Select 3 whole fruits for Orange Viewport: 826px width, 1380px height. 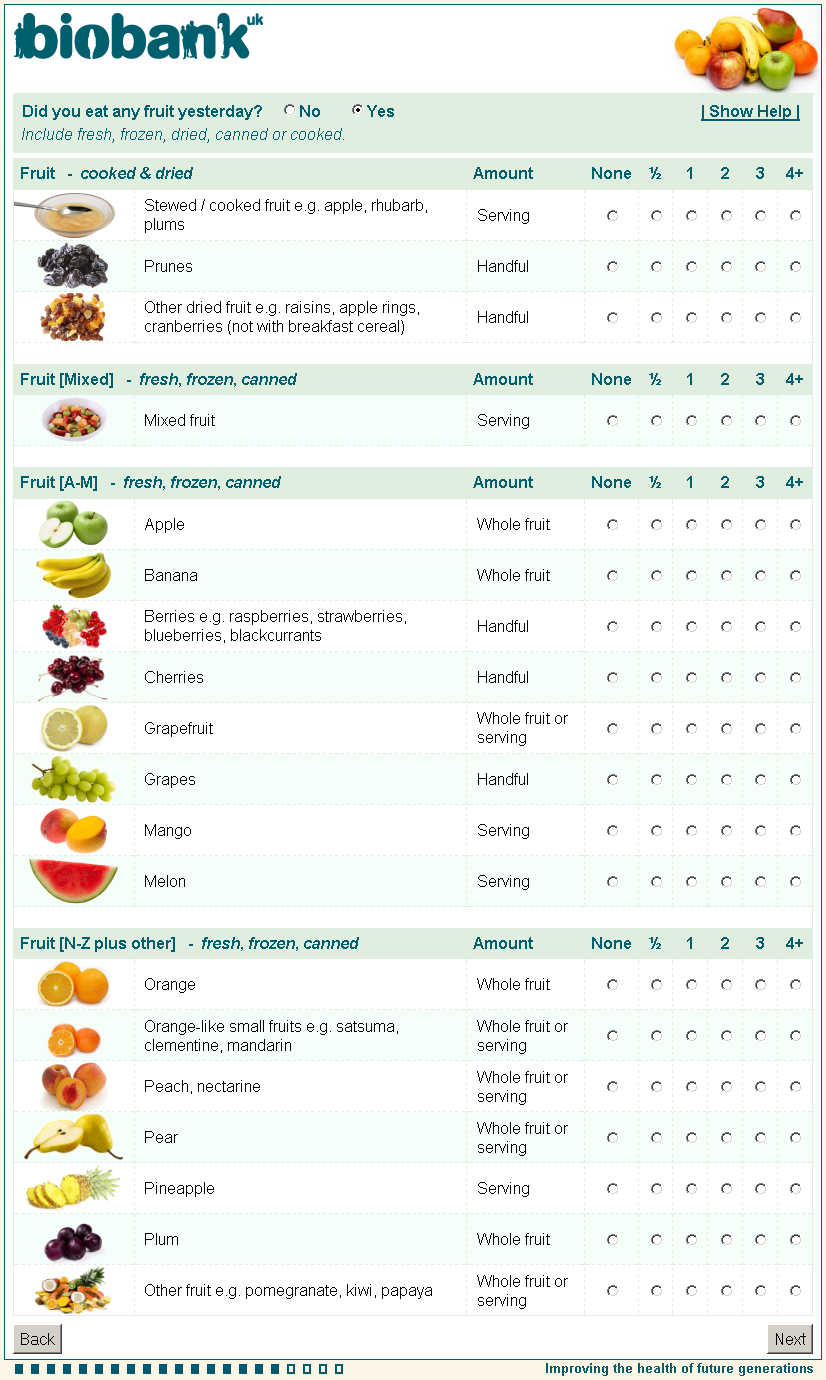(x=760, y=985)
